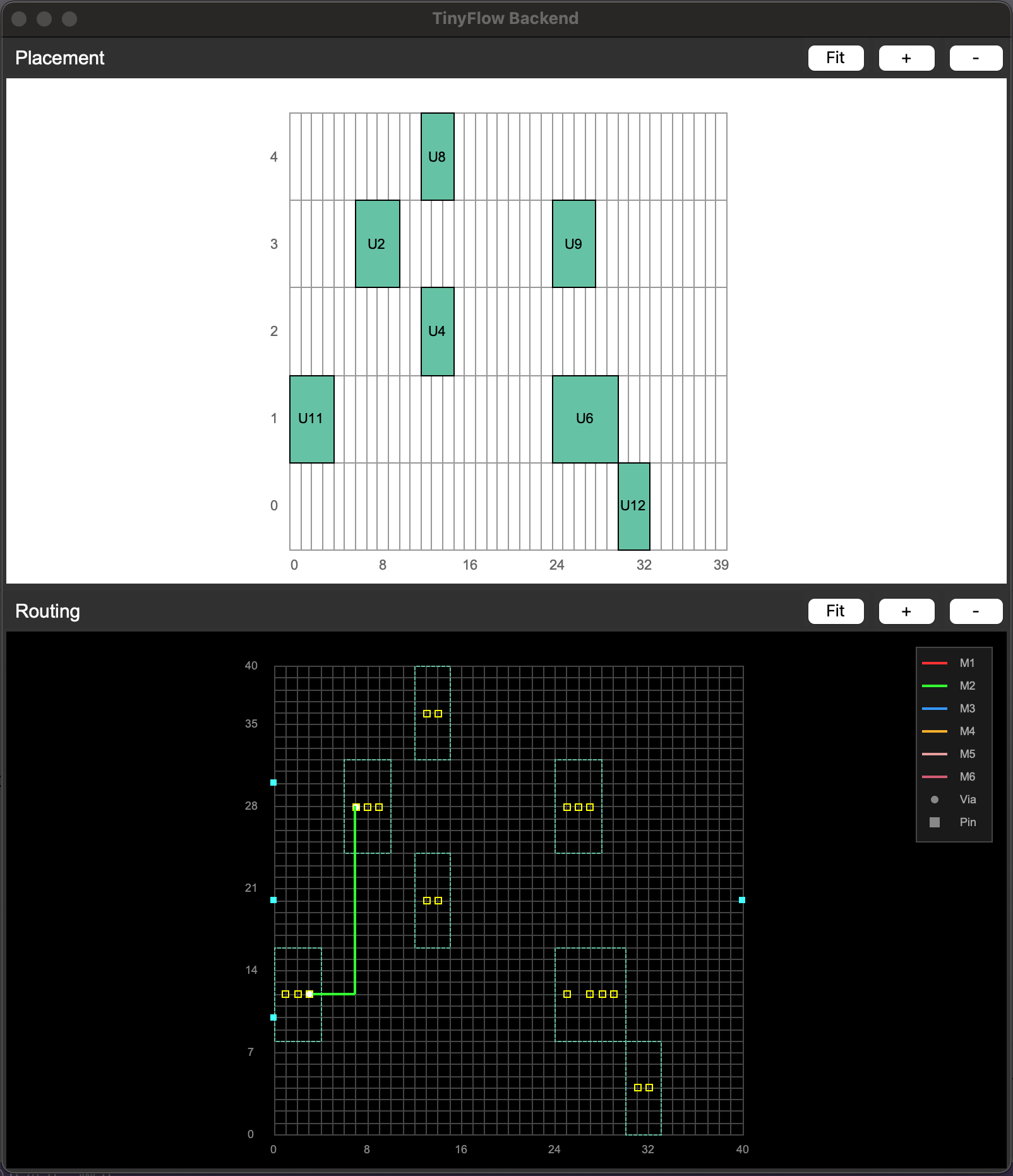Zoom out the Routing view with minus
The image size is (1013, 1176).
(x=975, y=611)
